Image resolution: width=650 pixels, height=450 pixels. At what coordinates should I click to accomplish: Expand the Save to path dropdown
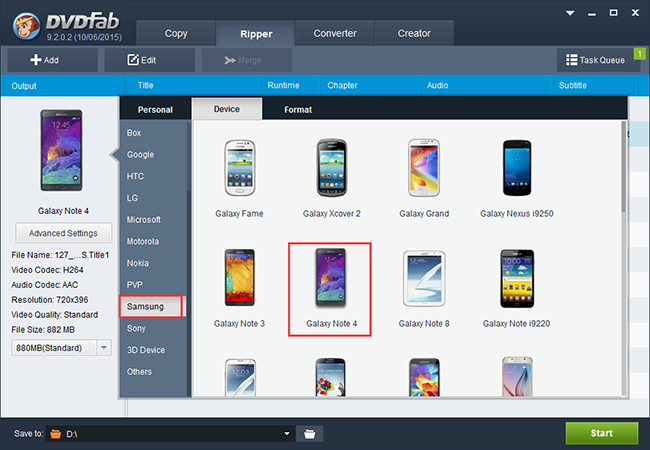click(x=286, y=433)
